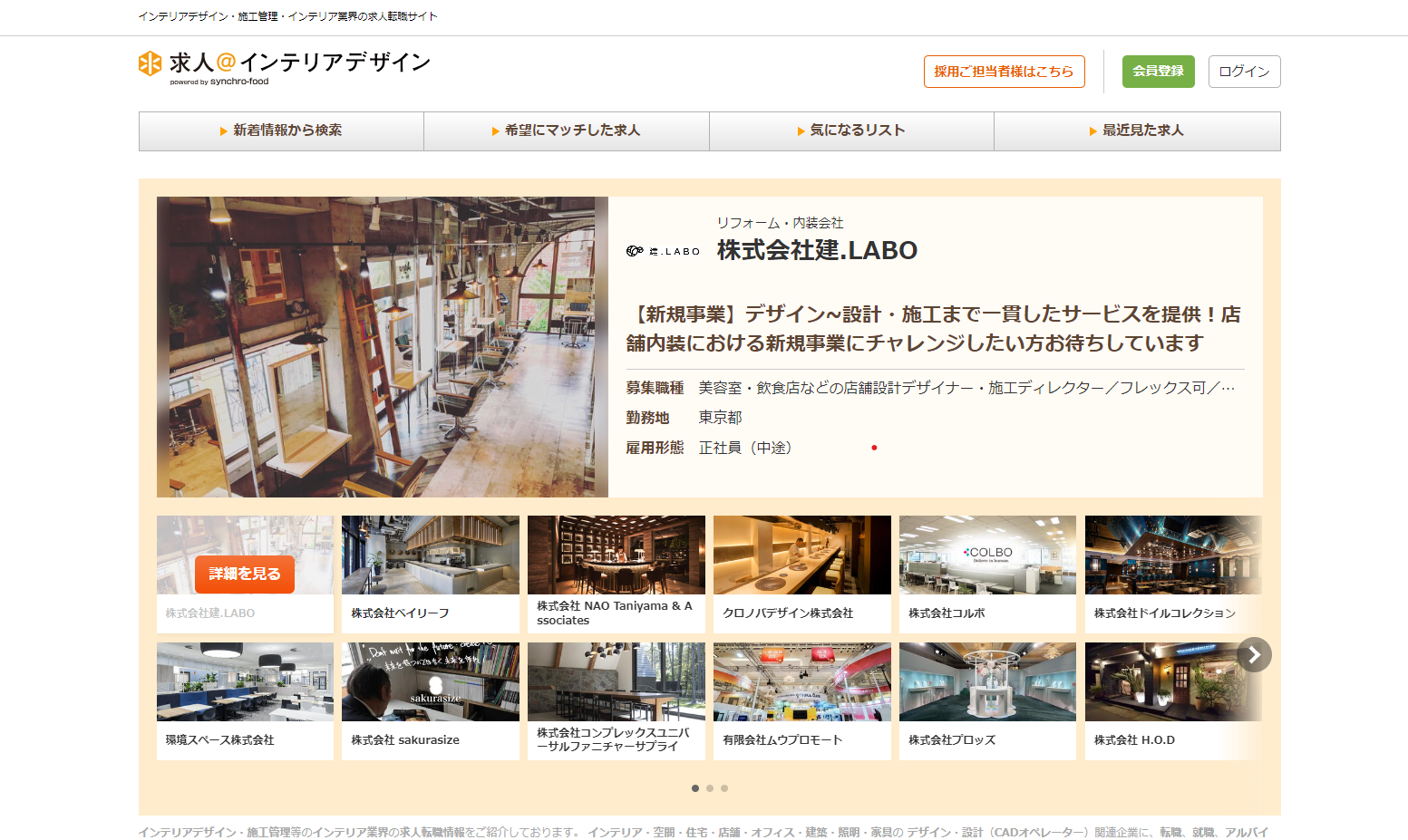
Task: Open 株式会社プロッズ thumbnail image
Action: (988, 681)
